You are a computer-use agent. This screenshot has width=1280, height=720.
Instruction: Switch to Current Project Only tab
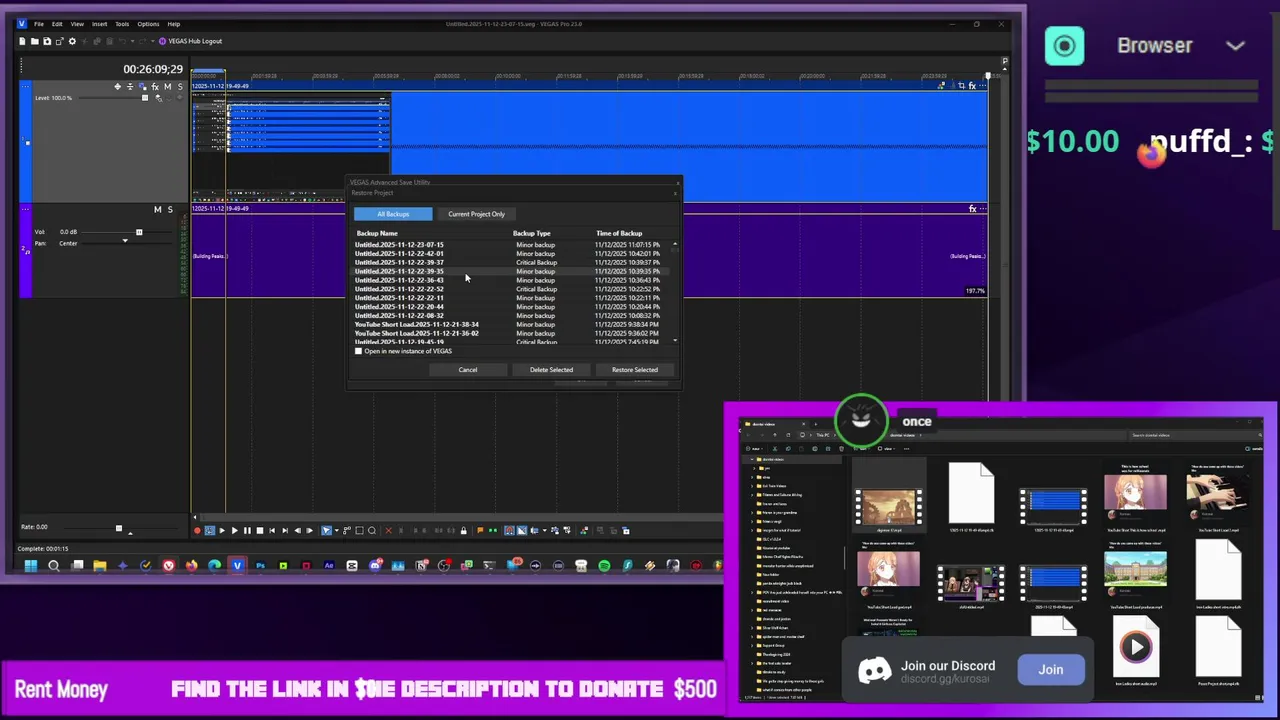(476, 214)
